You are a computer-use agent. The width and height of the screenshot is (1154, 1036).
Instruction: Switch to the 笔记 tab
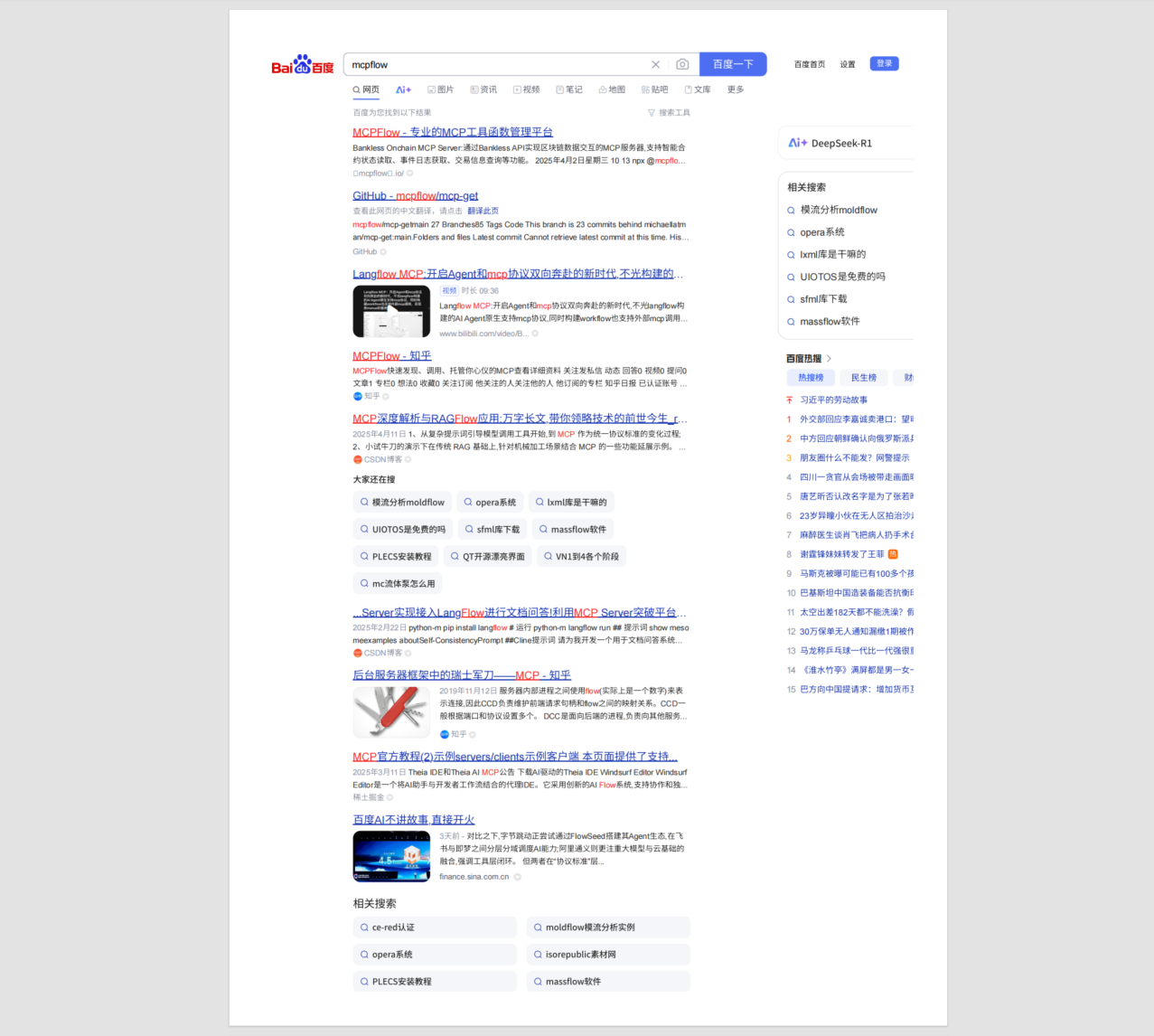(568, 89)
